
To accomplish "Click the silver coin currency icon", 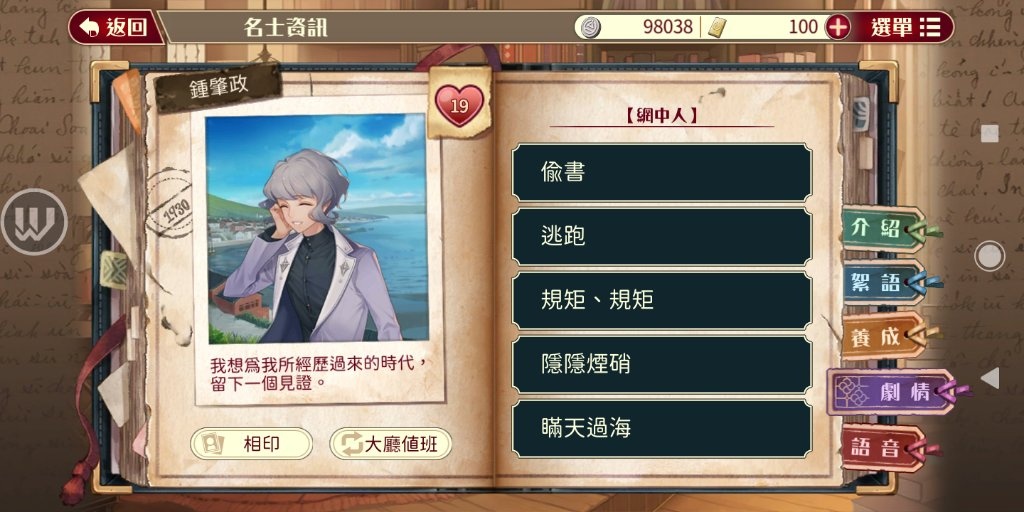I will (x=590, y=27).
